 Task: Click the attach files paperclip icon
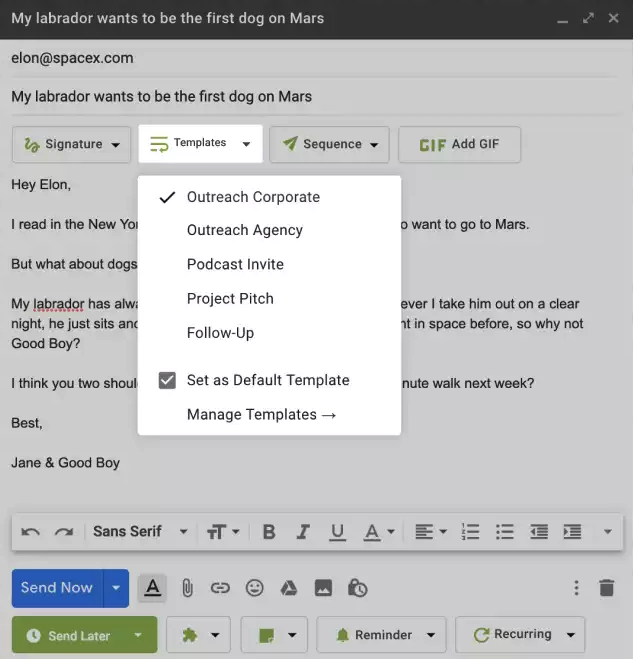click(x=187, y=588)
